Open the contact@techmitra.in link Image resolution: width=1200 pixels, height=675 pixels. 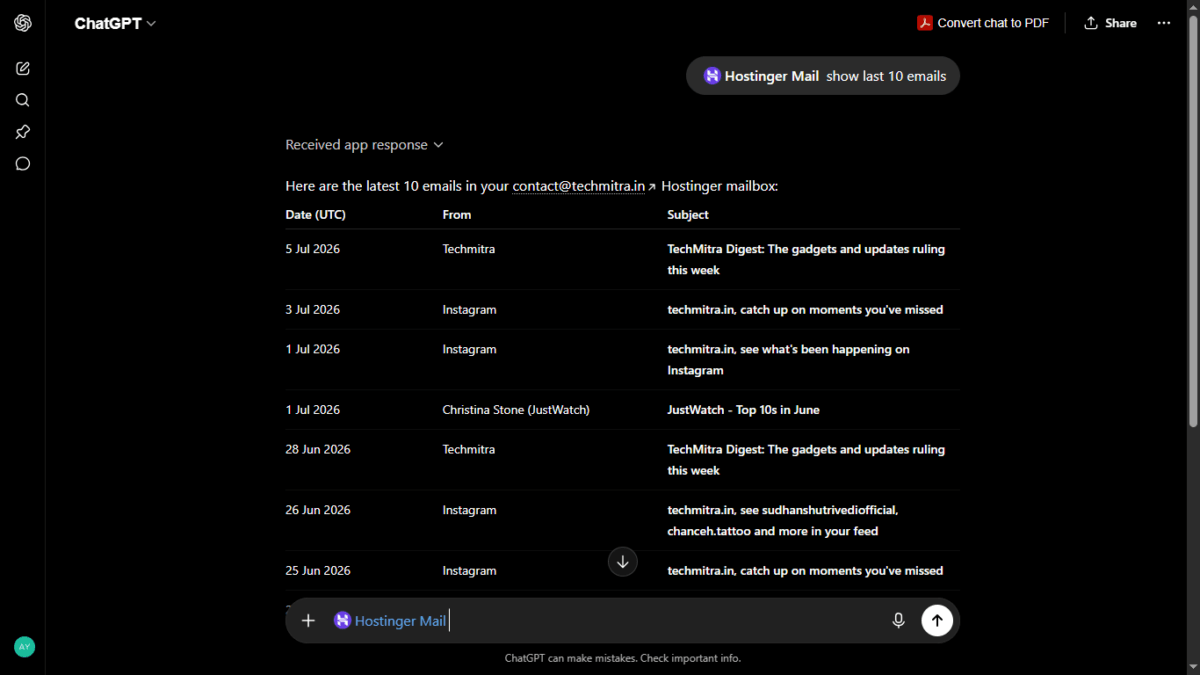pyautogui.click(x=584, y=186)
